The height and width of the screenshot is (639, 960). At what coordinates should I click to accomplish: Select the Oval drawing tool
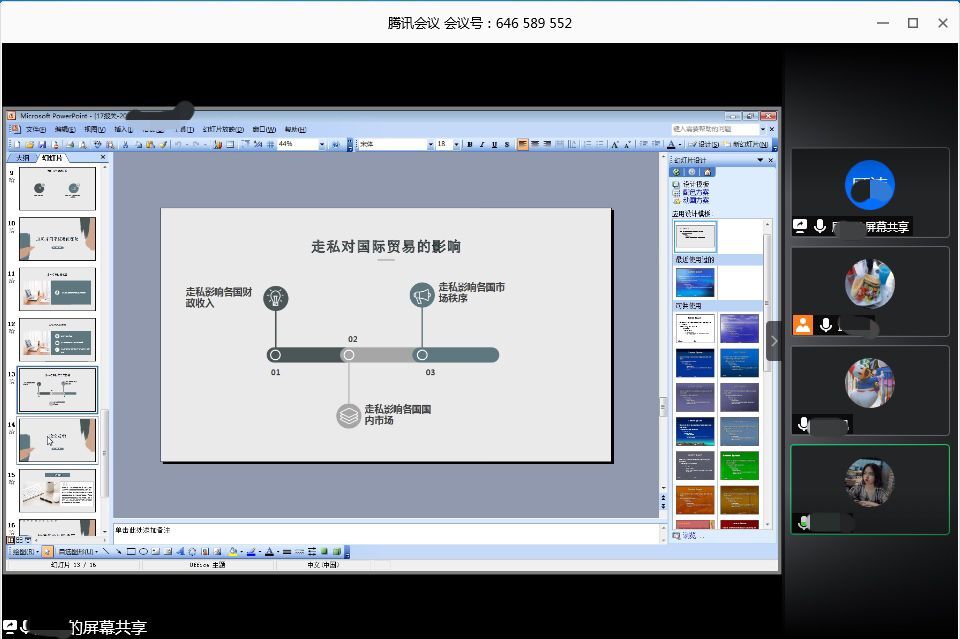click(144, 552)
